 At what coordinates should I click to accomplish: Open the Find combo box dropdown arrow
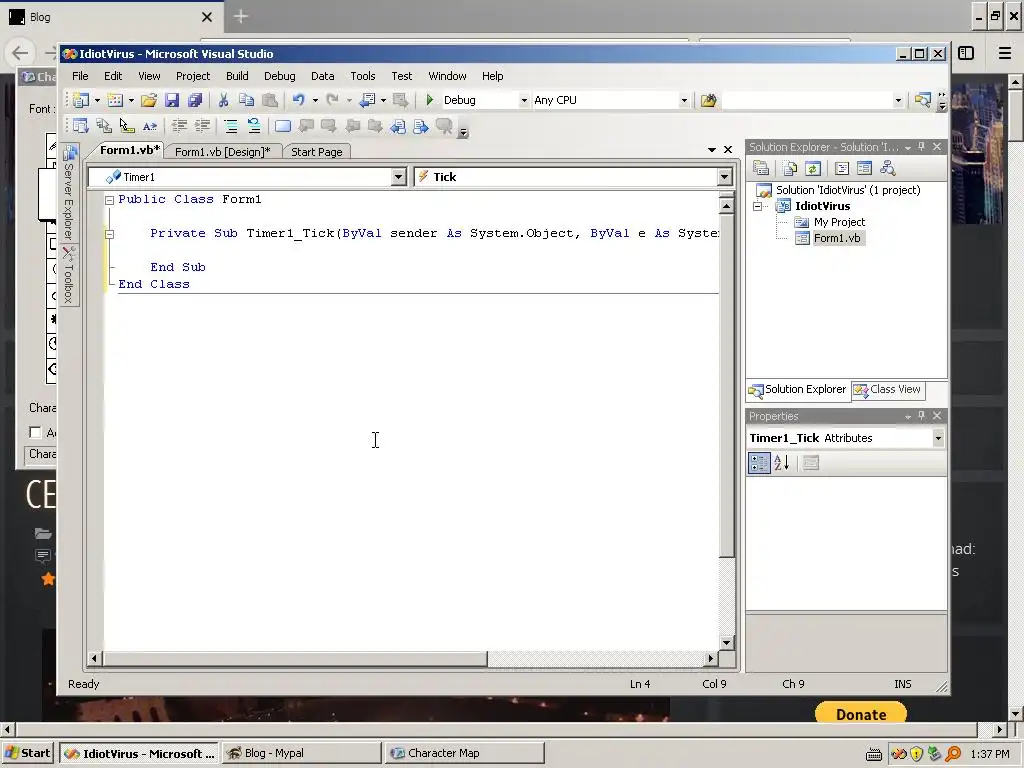point(898,101)
